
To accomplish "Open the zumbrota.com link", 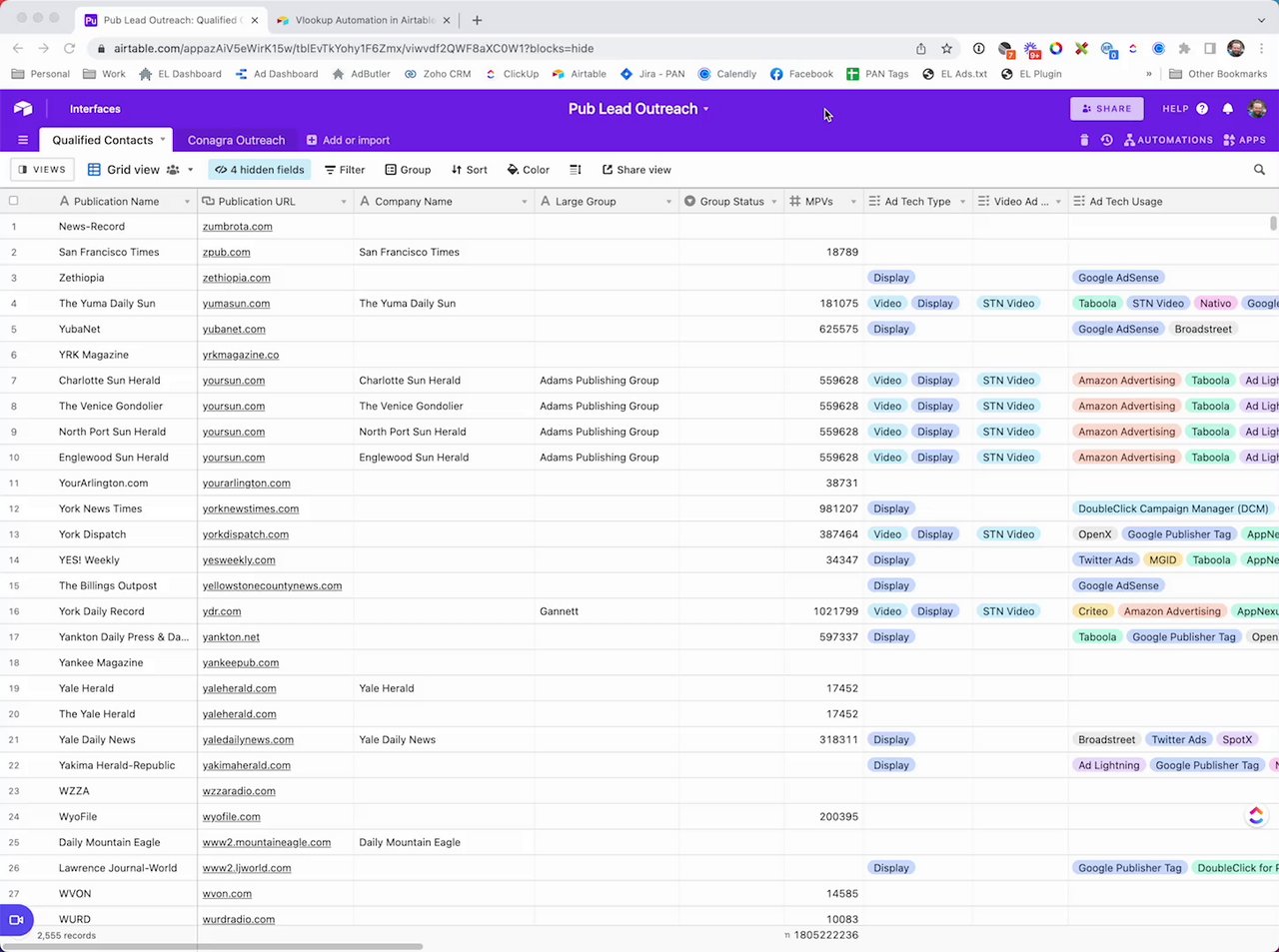I will tap(238, 227).
